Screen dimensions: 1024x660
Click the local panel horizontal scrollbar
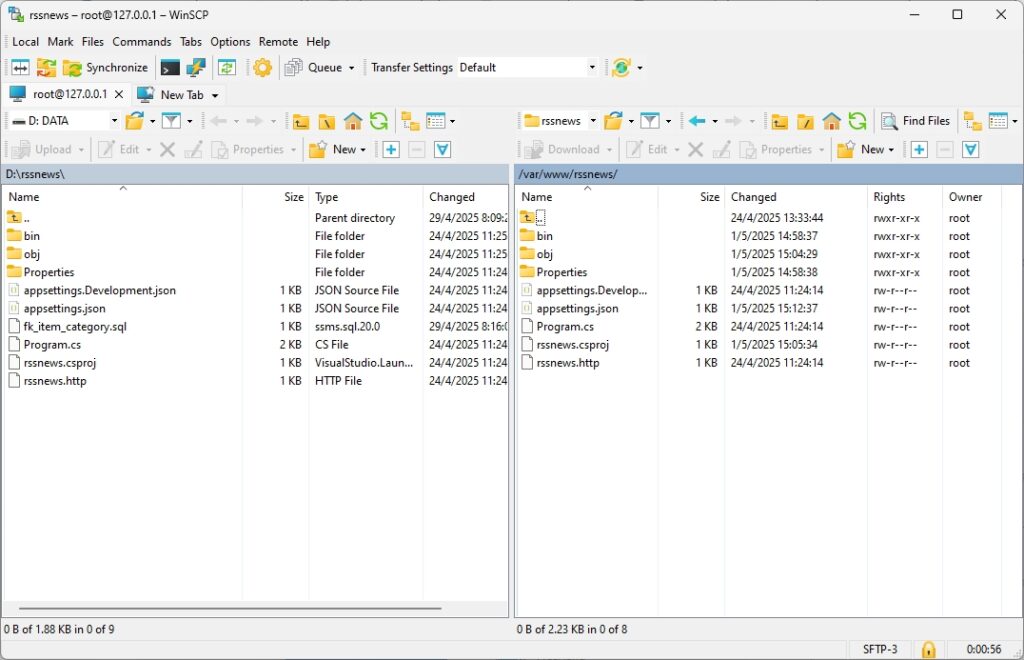pos(230,608)
